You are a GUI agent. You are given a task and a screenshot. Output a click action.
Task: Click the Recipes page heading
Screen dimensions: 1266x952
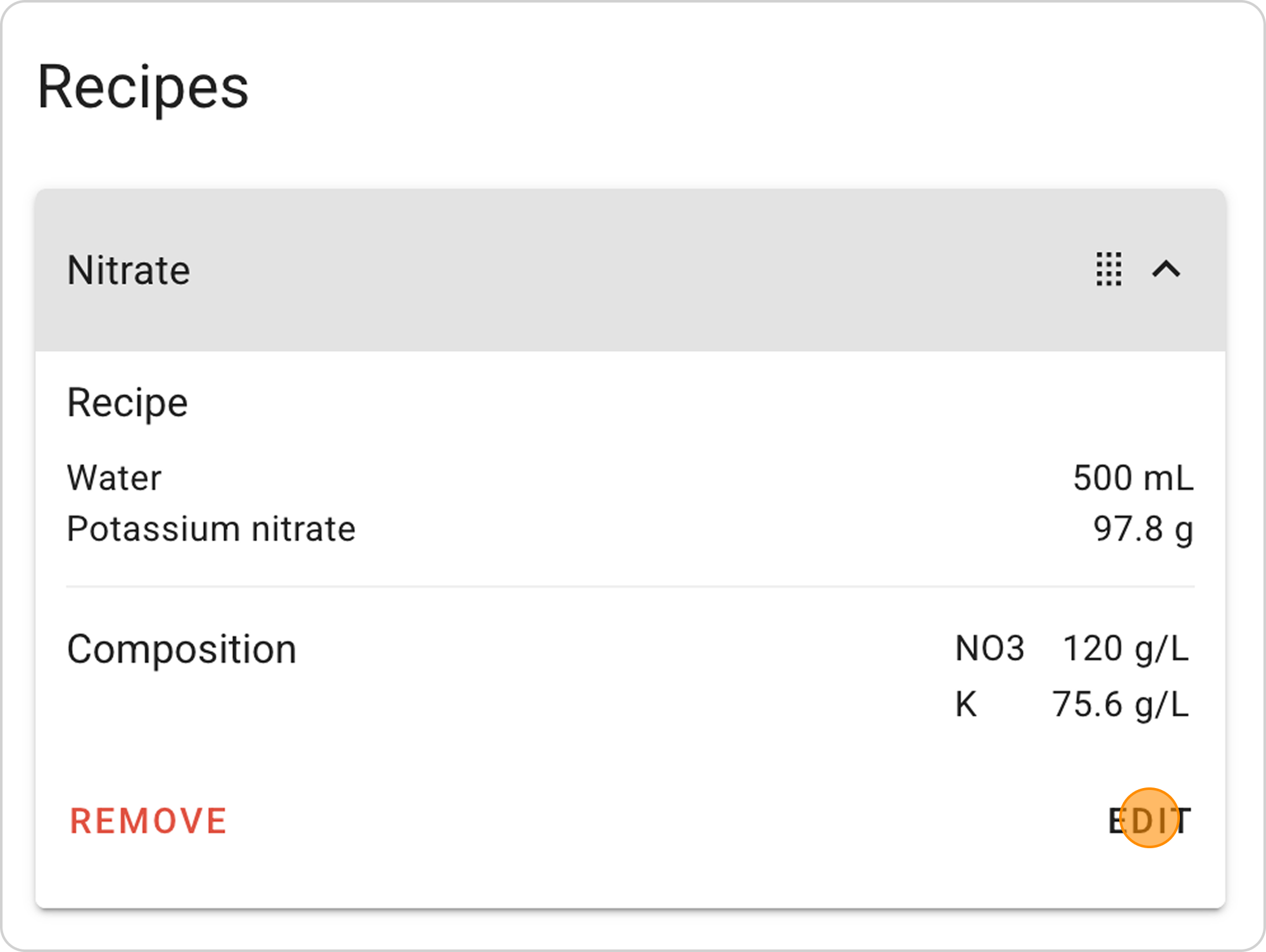click(143, 87)
